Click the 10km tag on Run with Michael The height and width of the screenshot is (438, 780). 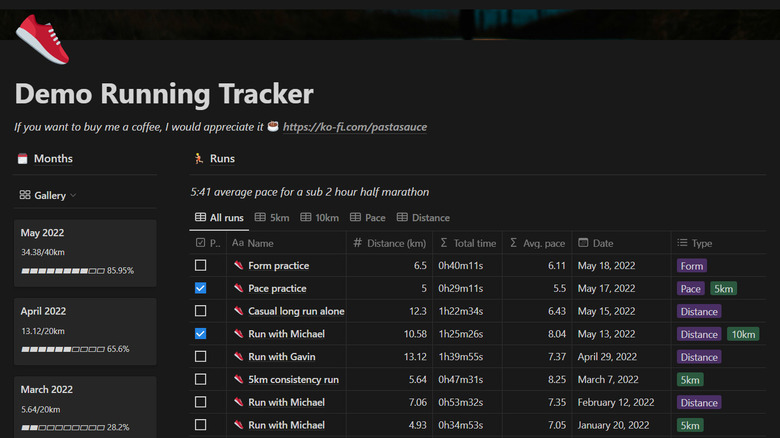coord(742,334)
